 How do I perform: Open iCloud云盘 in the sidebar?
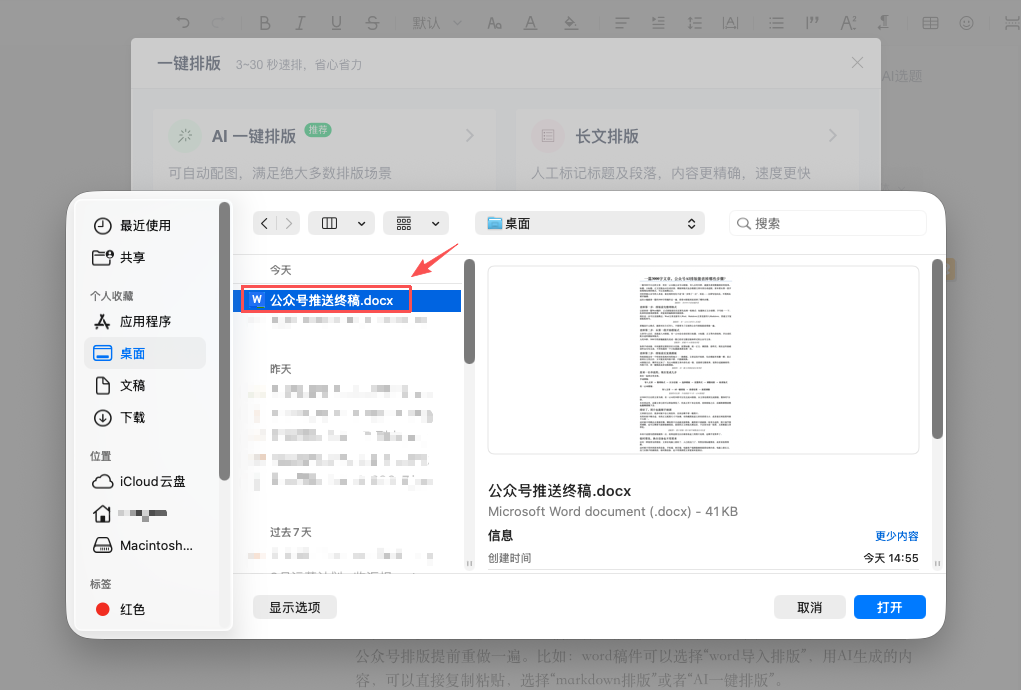coord(146,482)
